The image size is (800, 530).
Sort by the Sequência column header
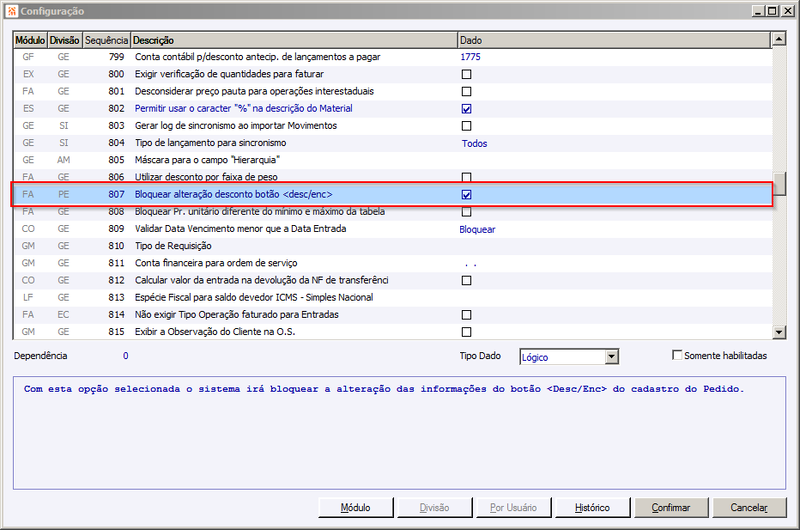pyautogui.click(x=106, y=40)
